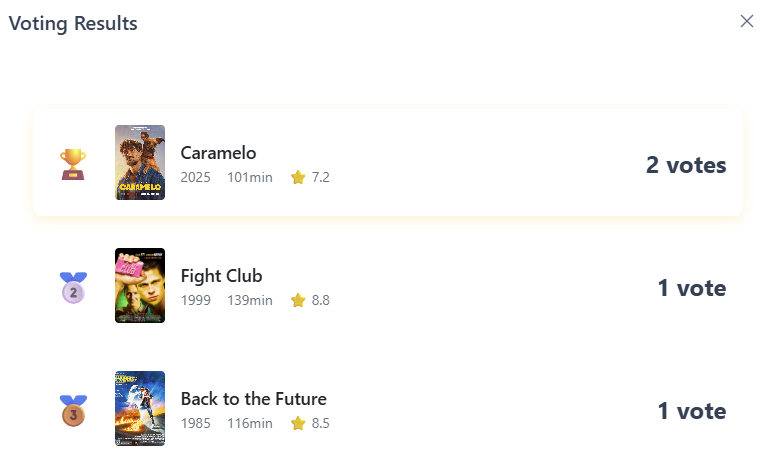Click the 1985 year of Back to the Future

(196, 423)
